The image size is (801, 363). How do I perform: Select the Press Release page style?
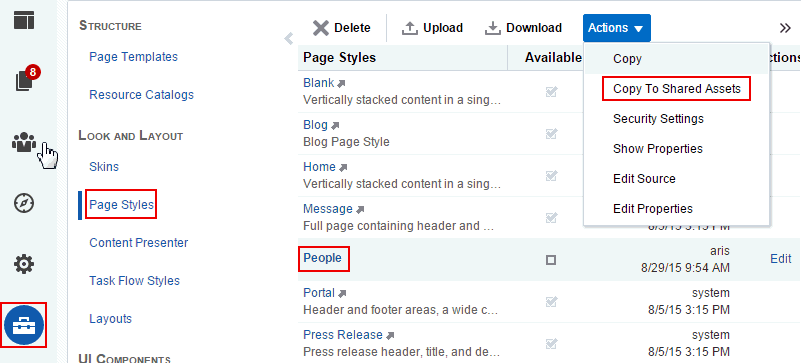click(343, 335)
